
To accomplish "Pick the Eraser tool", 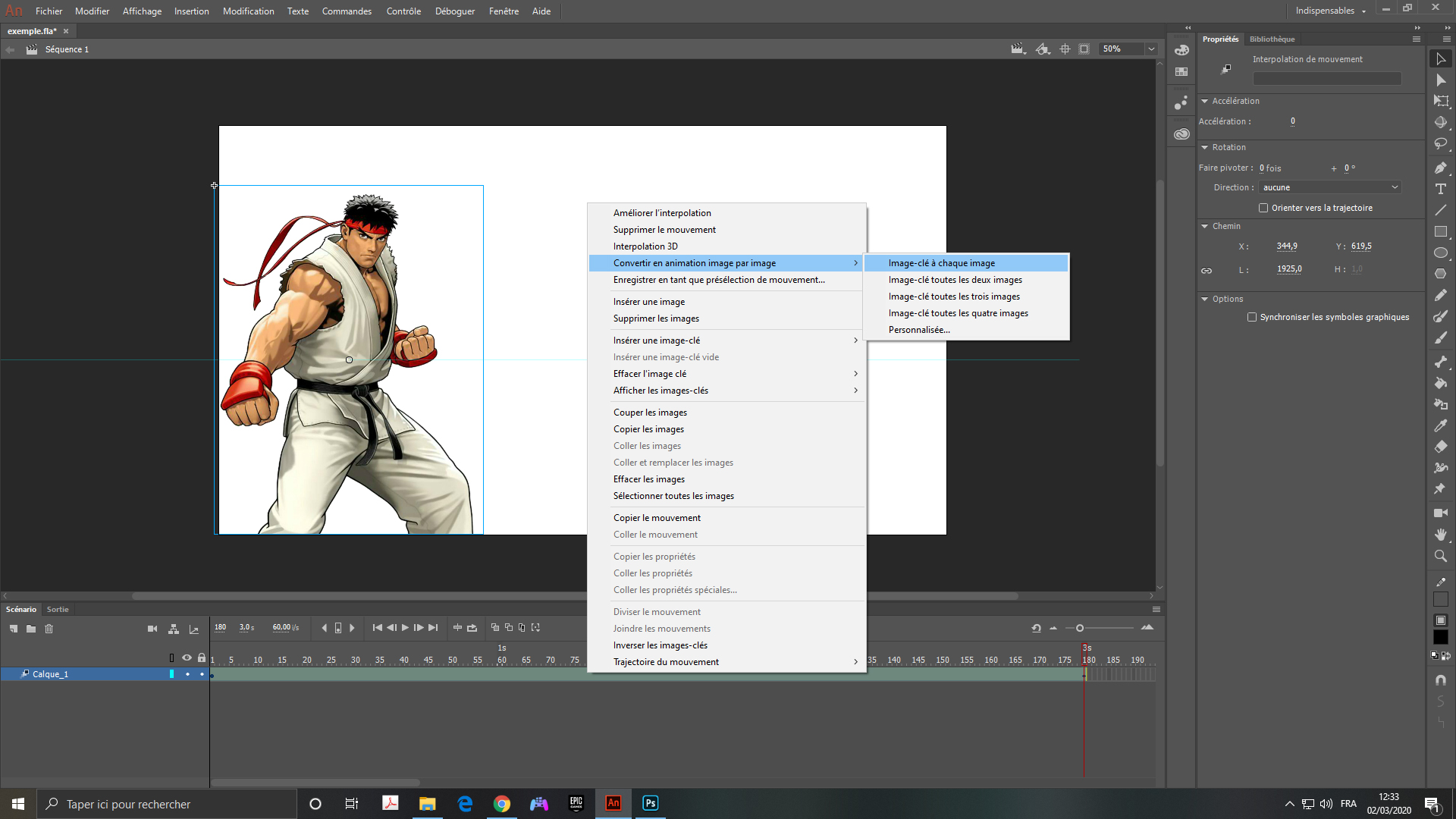I will (x=1441, y=447).
